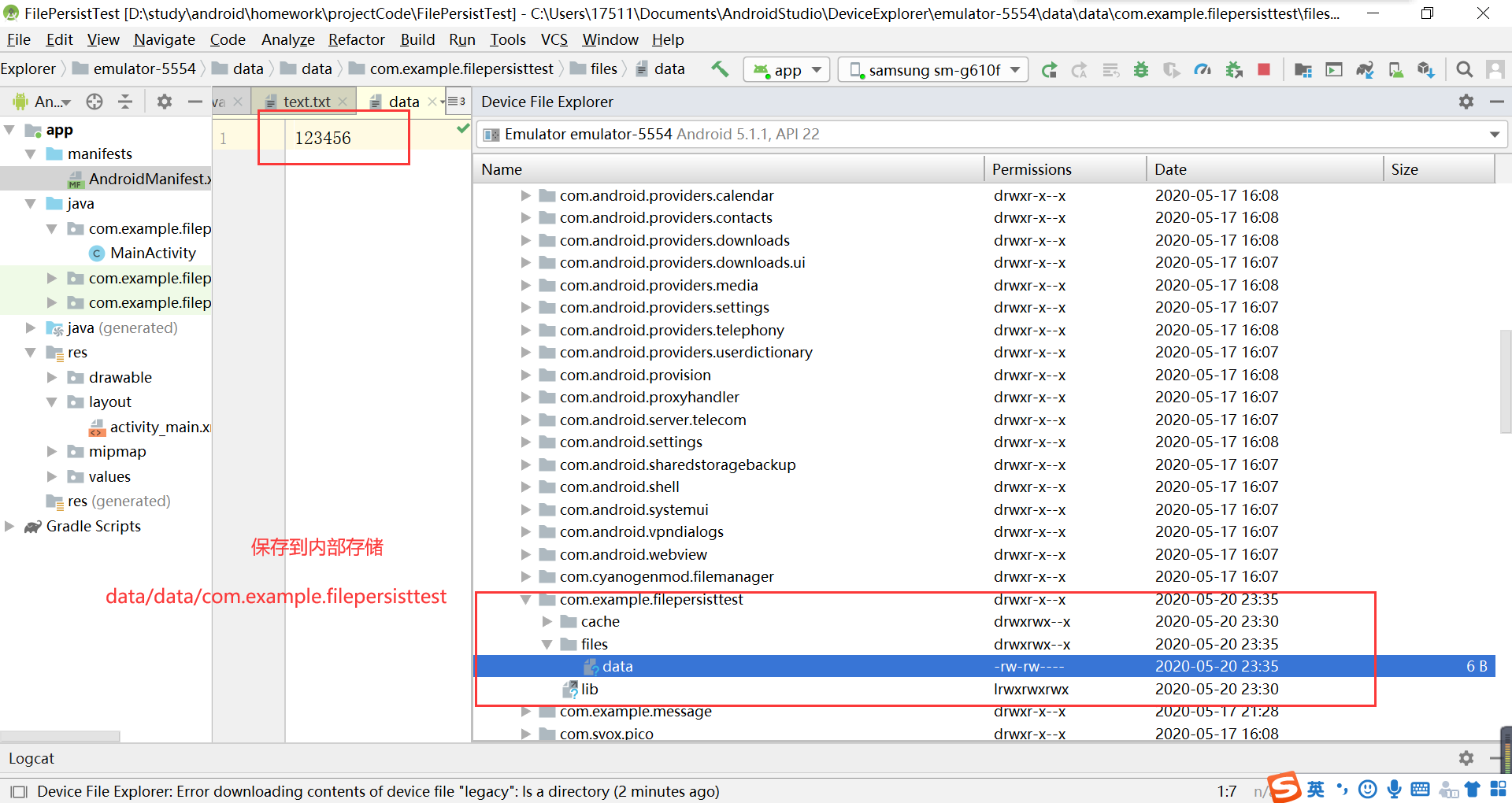Expand the Gradle Scripts node
Image resolution: width=1512 pixels, height=803 pixels.
point(9,526)
